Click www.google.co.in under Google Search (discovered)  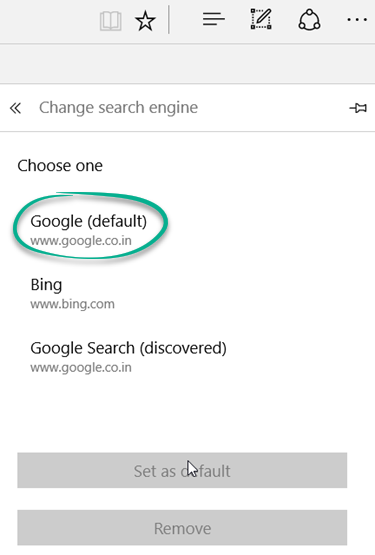click(x=81, y=367)
